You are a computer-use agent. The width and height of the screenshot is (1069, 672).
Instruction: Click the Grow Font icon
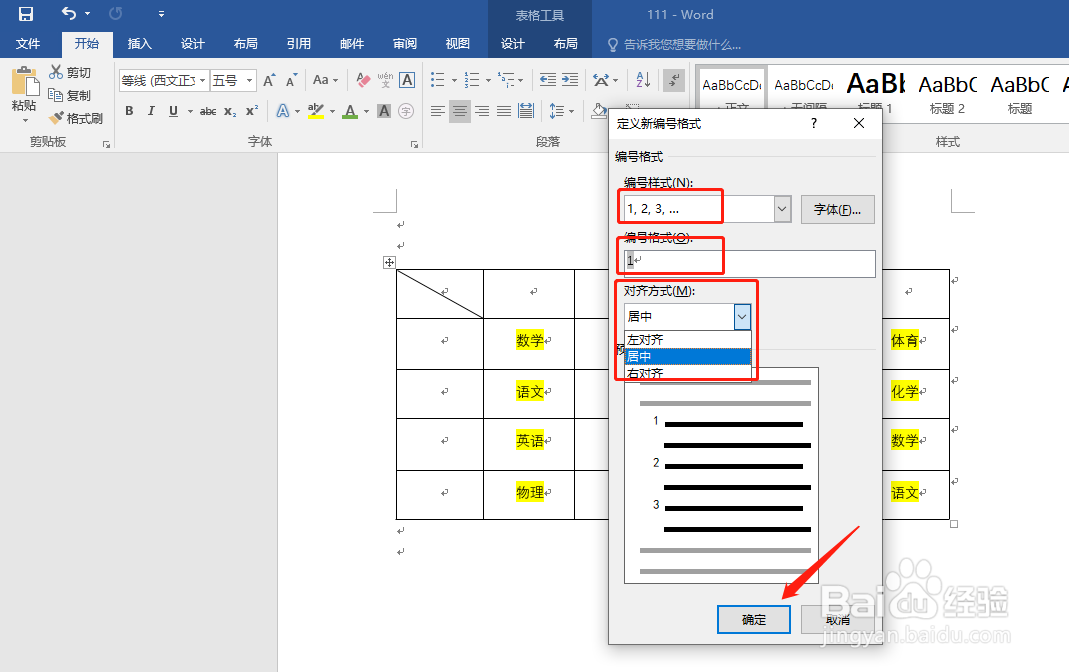(x=269, y=80)
